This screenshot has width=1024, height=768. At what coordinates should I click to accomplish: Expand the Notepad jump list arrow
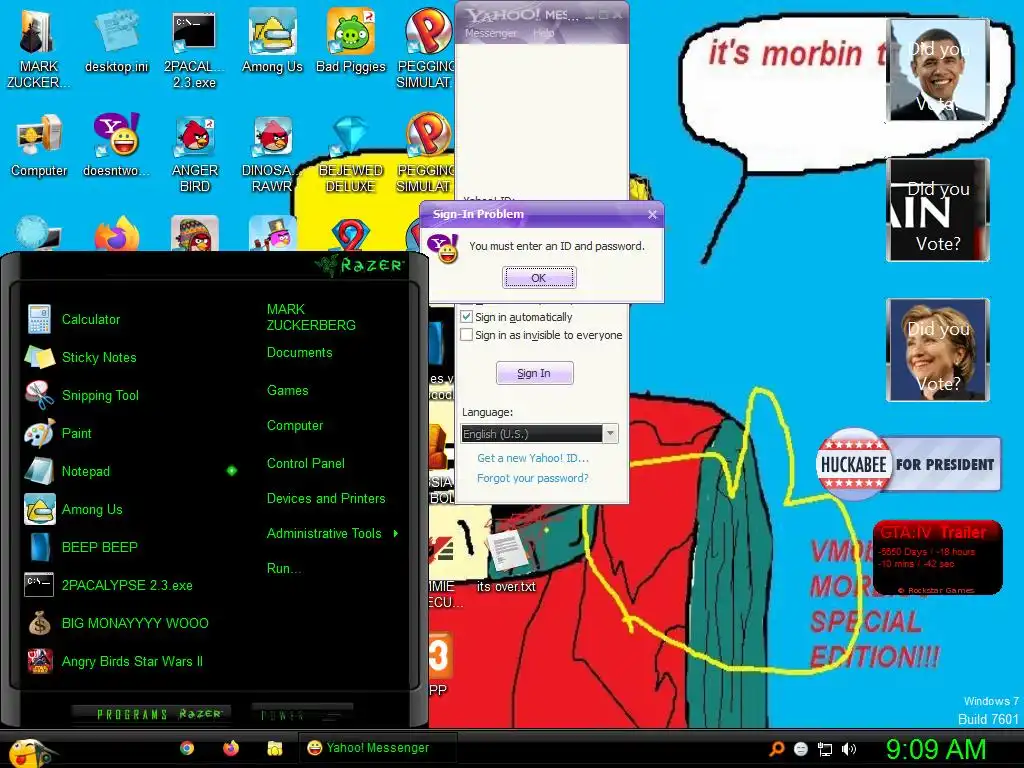coord(232,470)
